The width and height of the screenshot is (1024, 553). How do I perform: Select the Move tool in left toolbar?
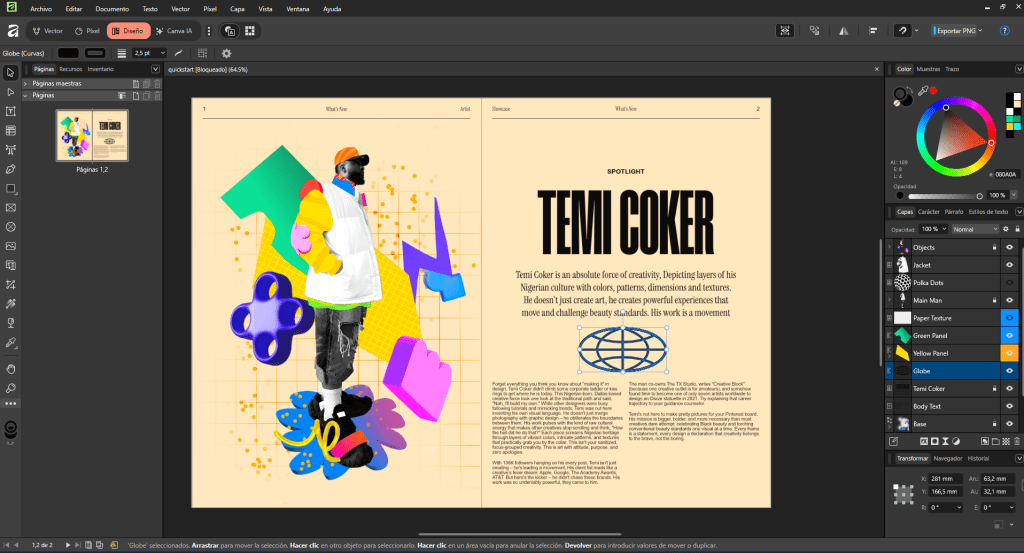coord(10,72)
